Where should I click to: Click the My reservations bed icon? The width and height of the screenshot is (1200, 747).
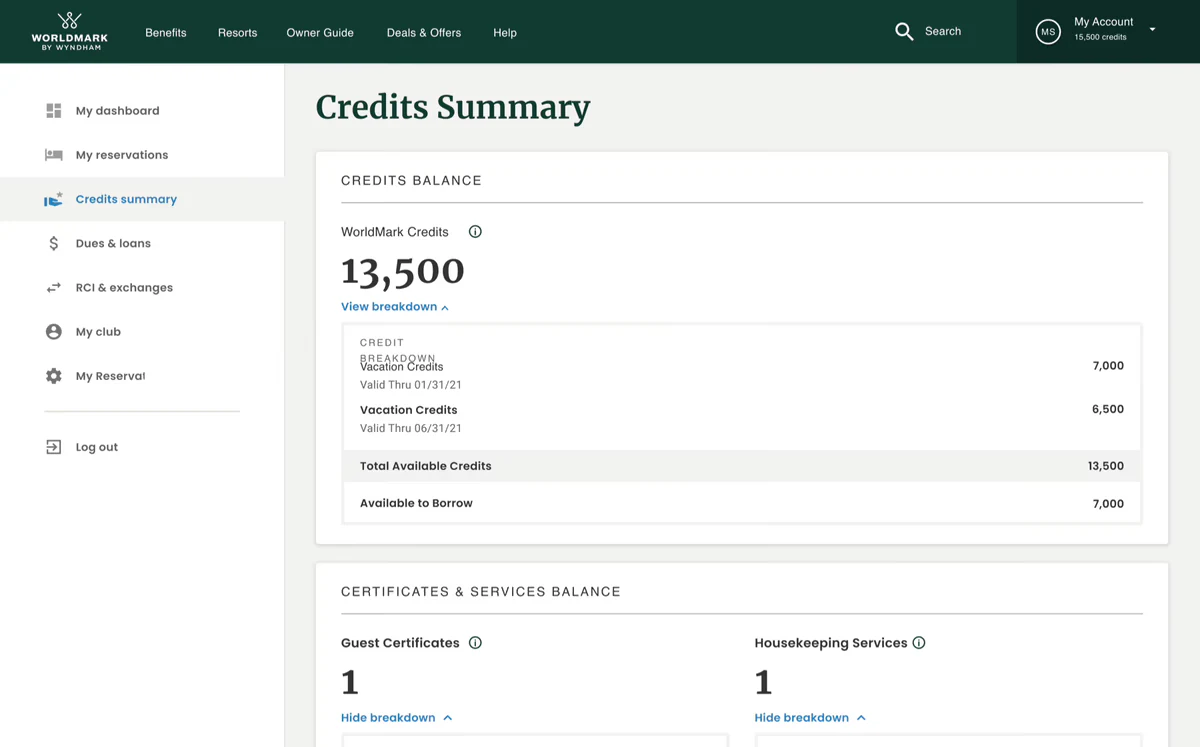pyautogui.click(x=54, y=155)
